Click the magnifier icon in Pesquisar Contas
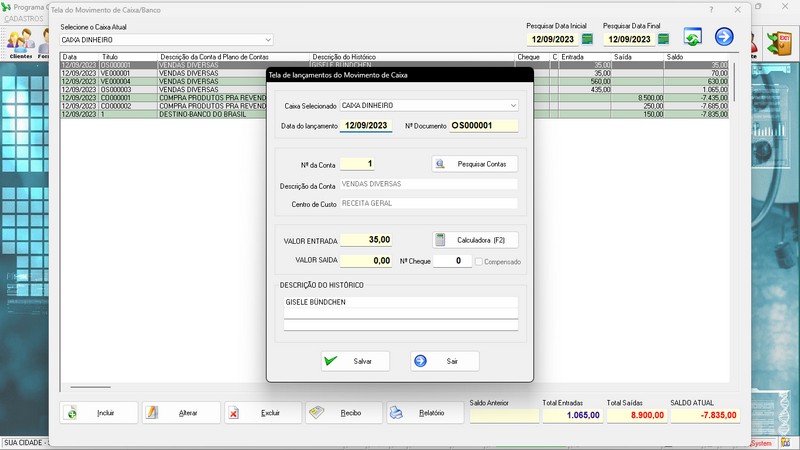The height and width of the screenshot is (450, 800). pyautogui.click(x=440, y=164)
